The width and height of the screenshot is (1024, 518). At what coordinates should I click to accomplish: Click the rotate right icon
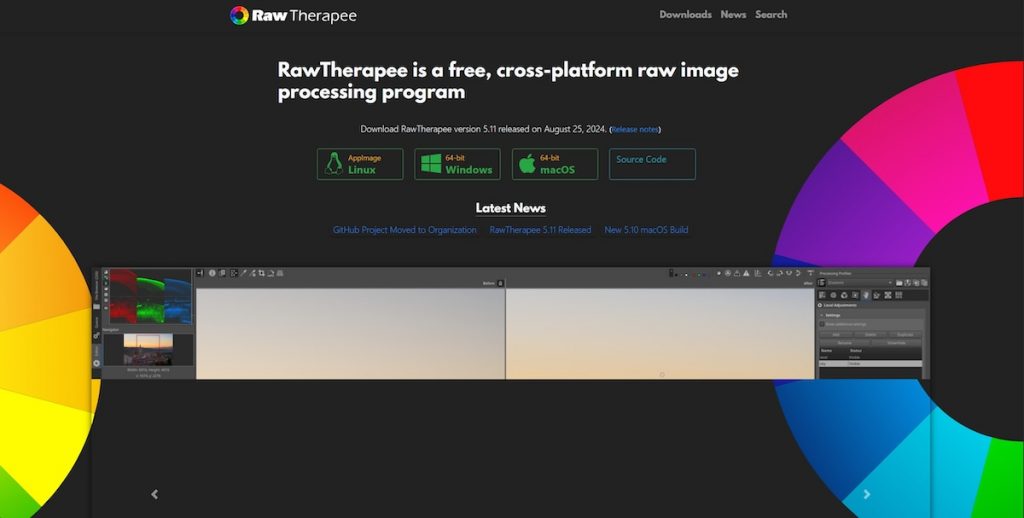point(780,273)
